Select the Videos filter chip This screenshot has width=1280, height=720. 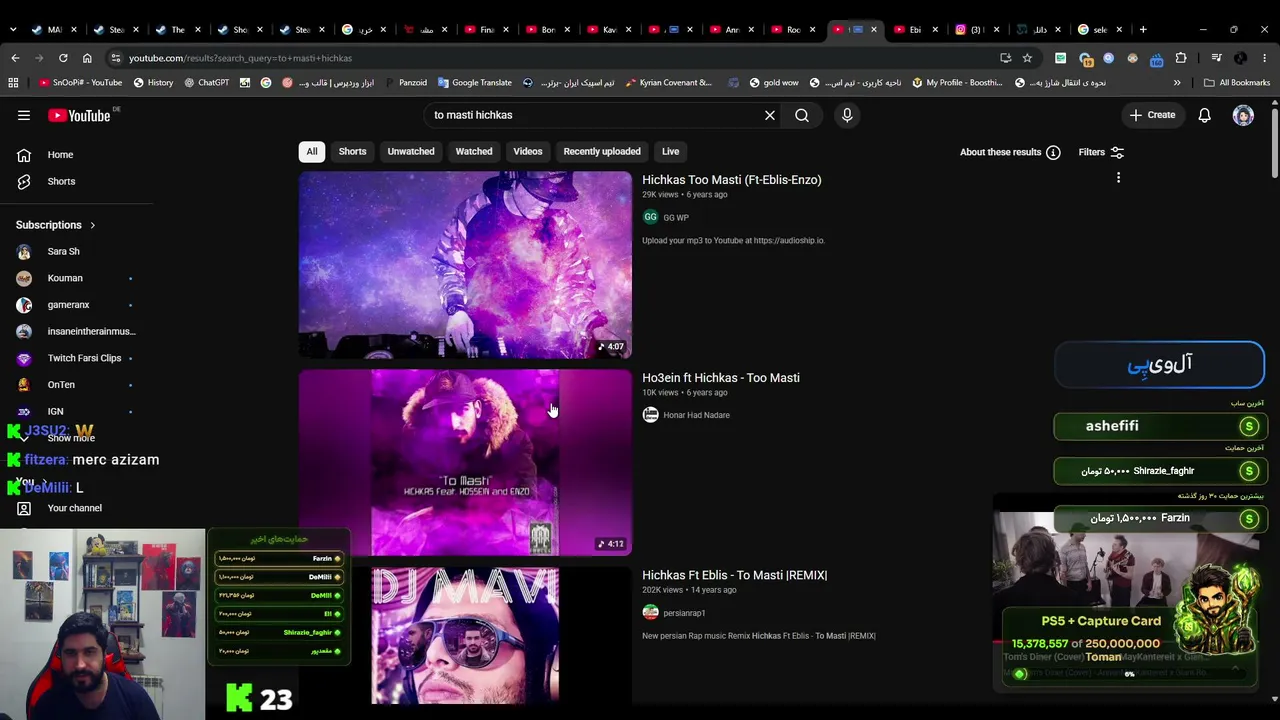pyautogui.click(x=528, y=152)
